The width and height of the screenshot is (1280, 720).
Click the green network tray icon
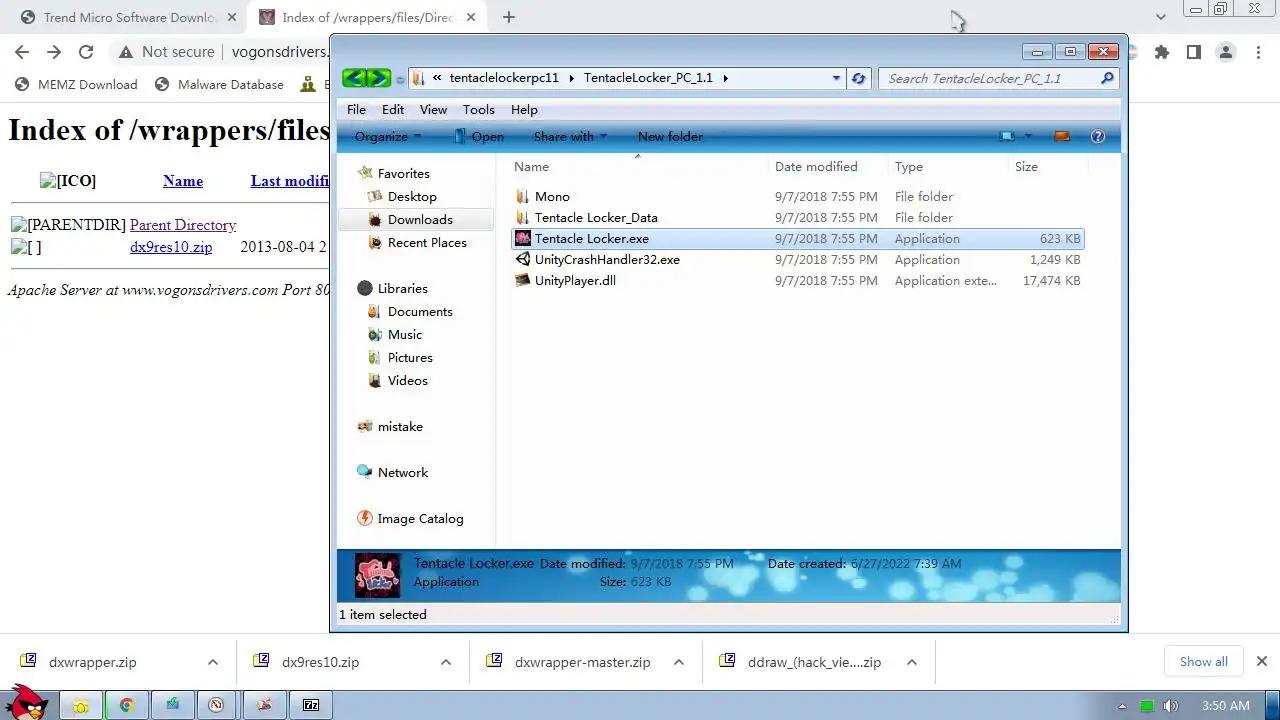click(1147, 706)
